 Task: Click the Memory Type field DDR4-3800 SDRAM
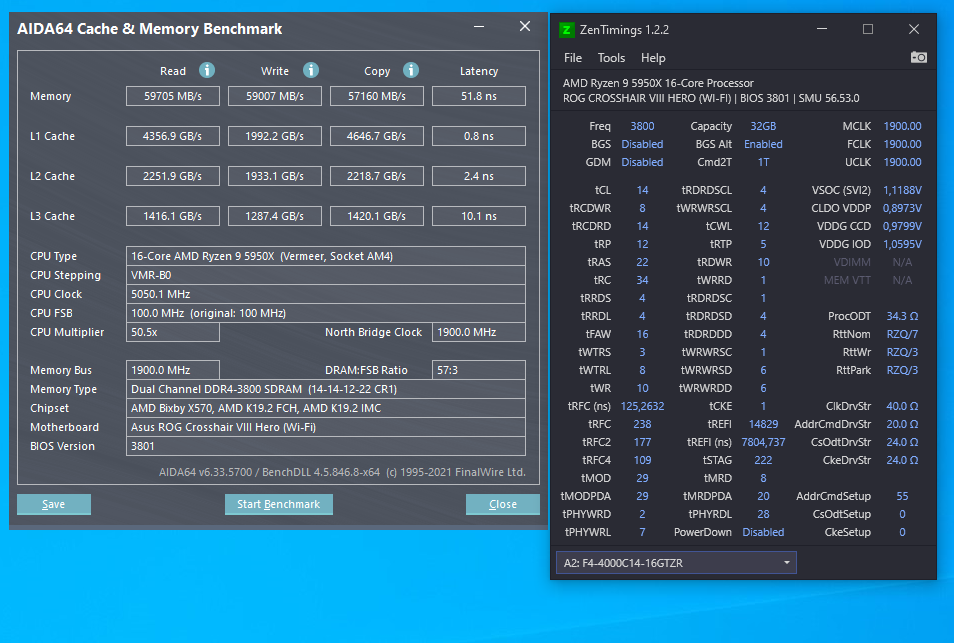[x=326, y=389]
